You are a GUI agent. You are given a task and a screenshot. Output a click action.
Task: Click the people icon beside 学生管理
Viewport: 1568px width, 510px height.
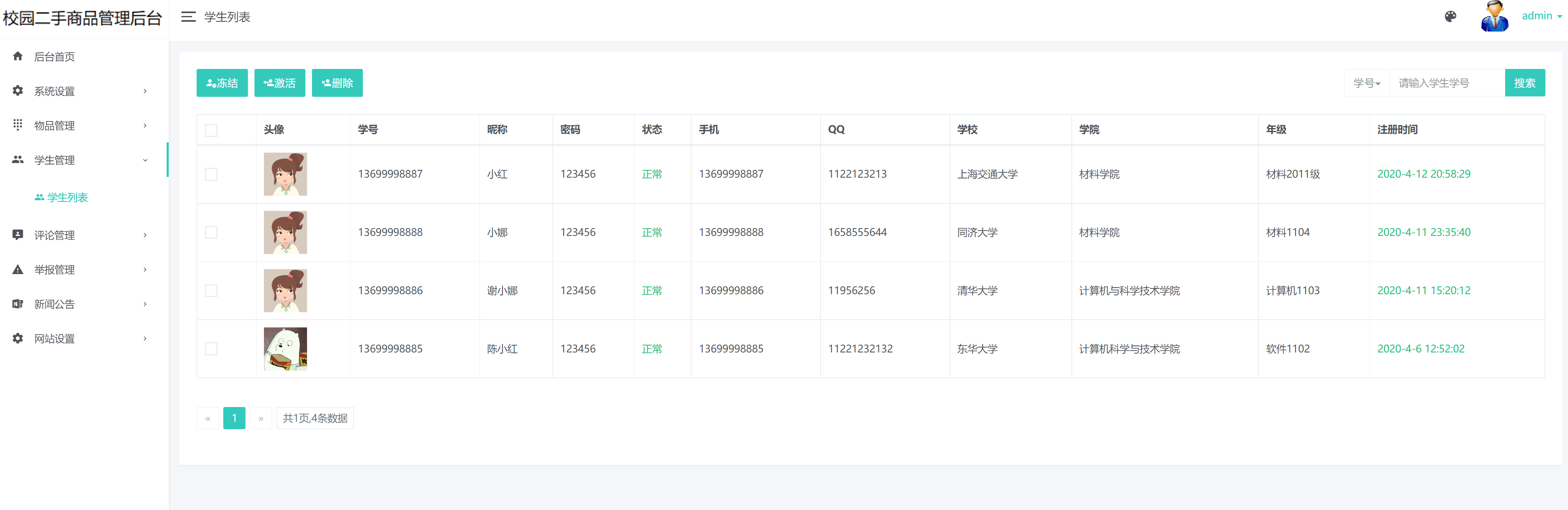tap(18, 160)
